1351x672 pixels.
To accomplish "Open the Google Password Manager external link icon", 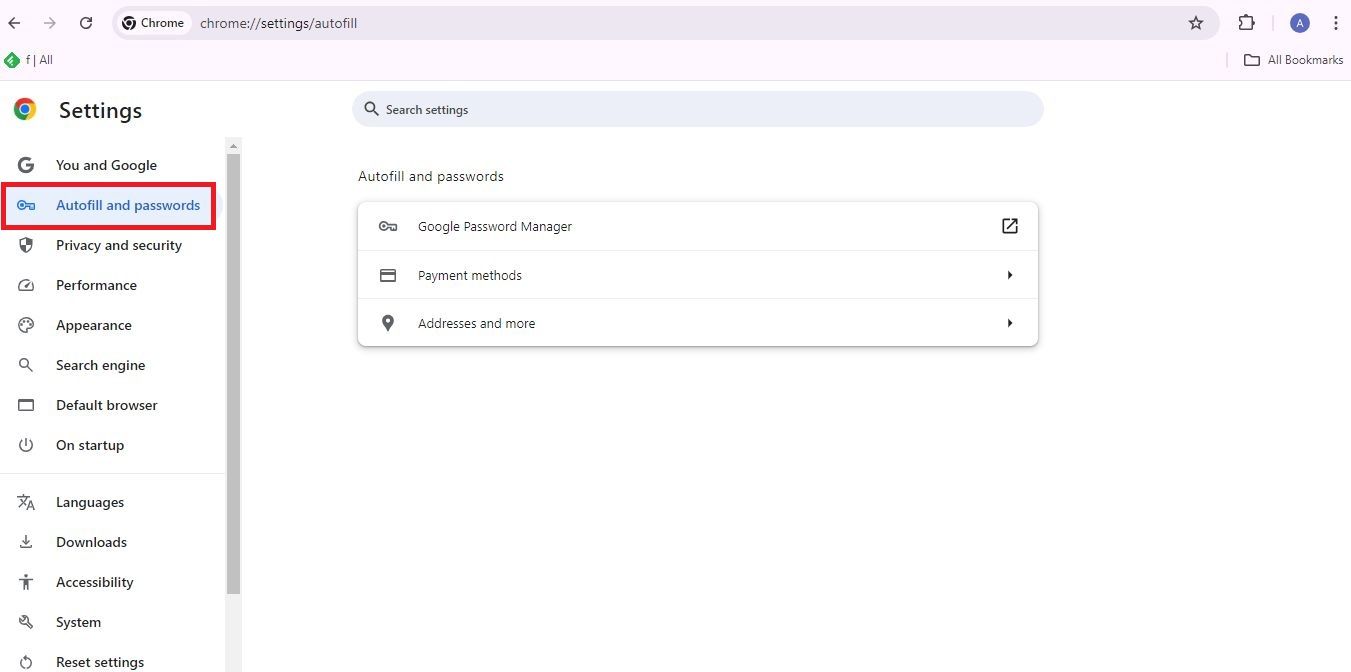I will coord(1009,226).
